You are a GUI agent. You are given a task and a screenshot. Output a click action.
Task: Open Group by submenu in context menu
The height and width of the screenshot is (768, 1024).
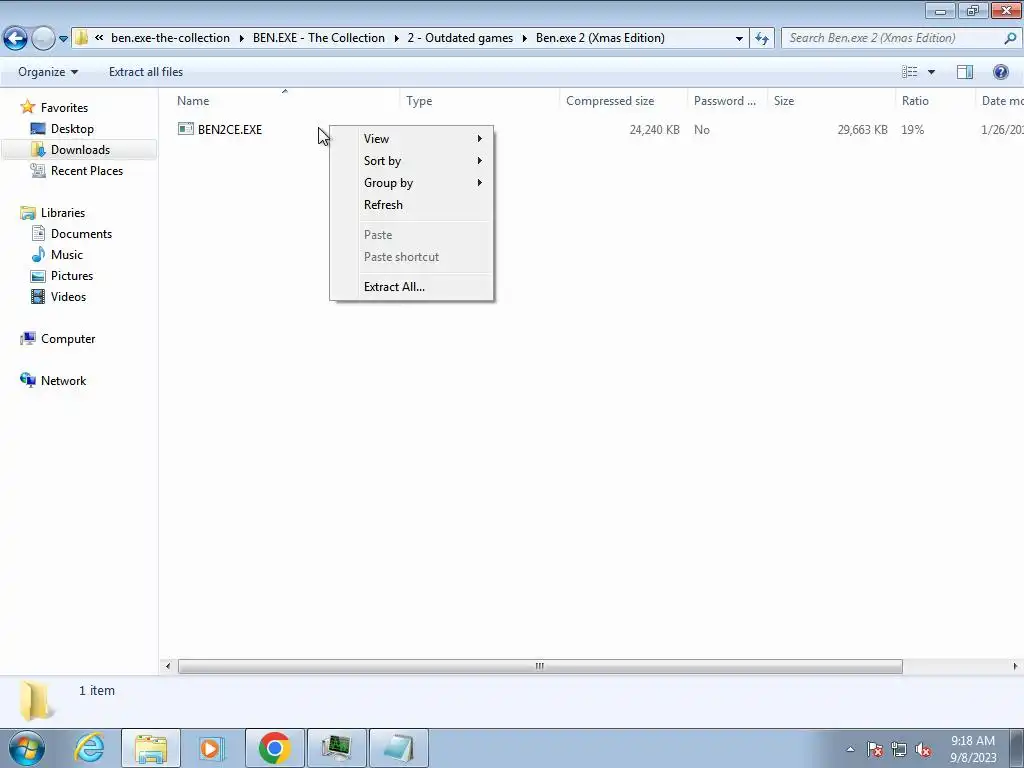coord(411,183)
